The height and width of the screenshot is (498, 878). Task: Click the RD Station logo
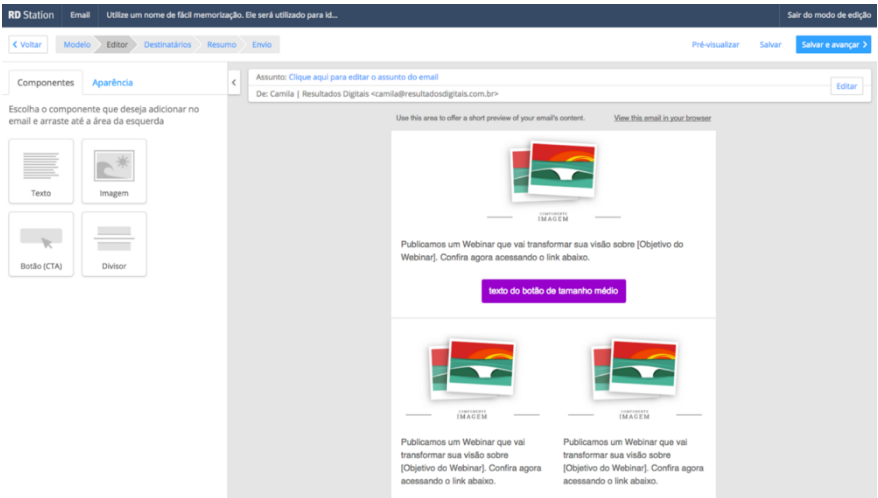point(31,14)
